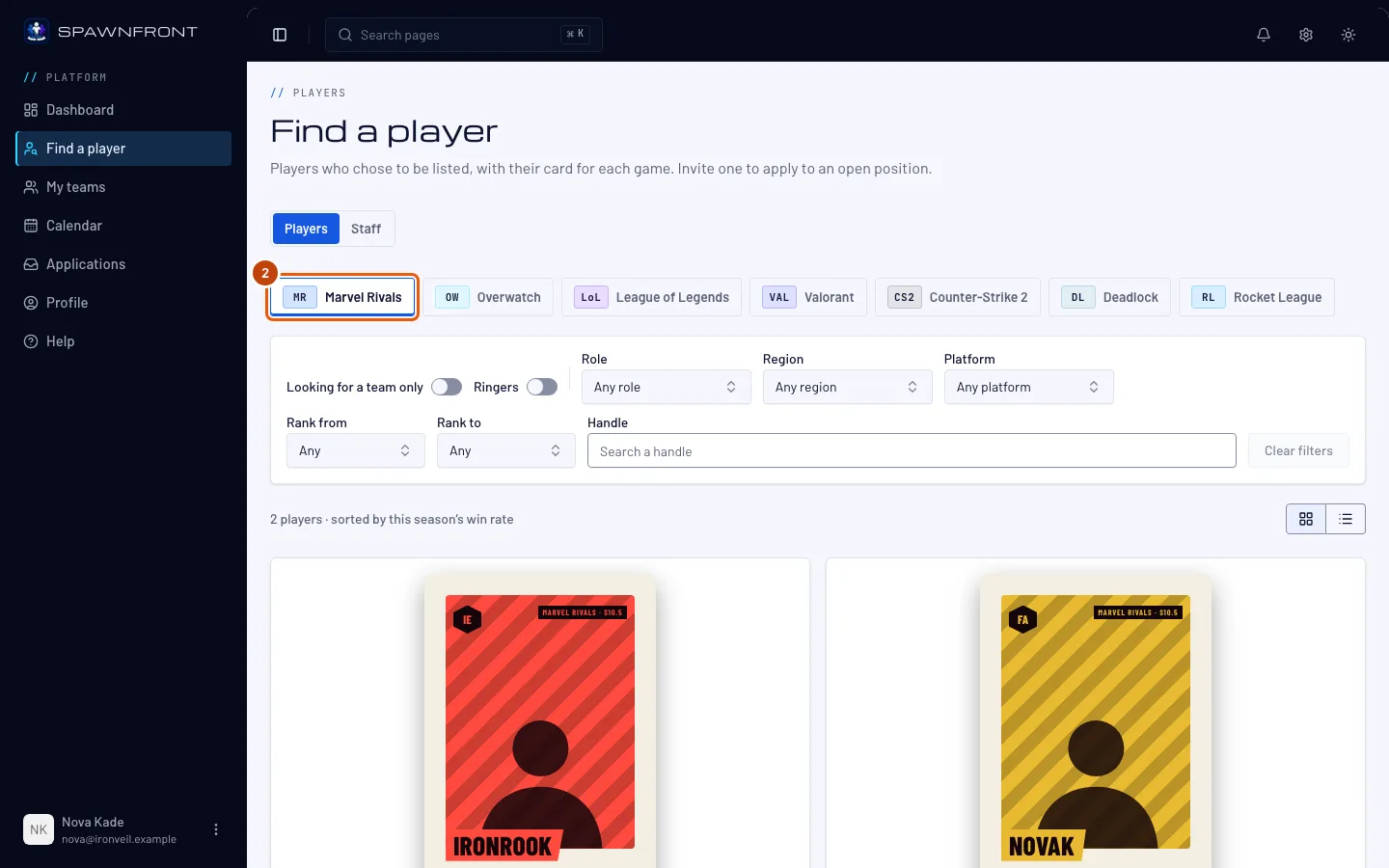Image resolution: width=1389 pixels, height=868 pixels.
Task: Open the Role dropdown
Action: (666, 387)
